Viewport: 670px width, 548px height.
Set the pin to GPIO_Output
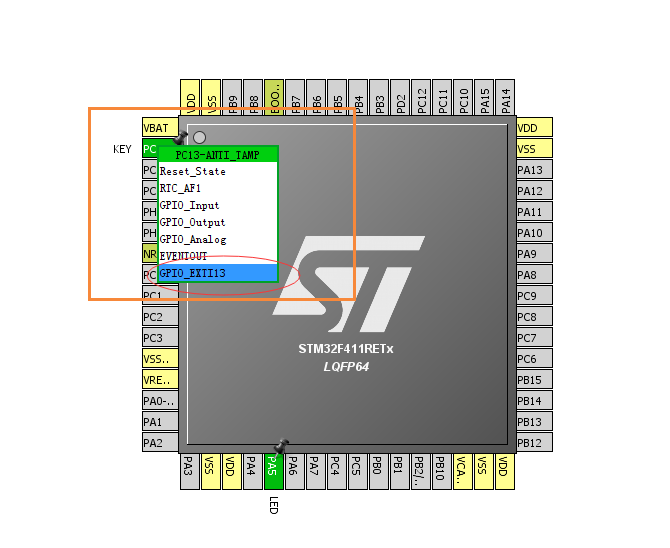click(218, 222)
